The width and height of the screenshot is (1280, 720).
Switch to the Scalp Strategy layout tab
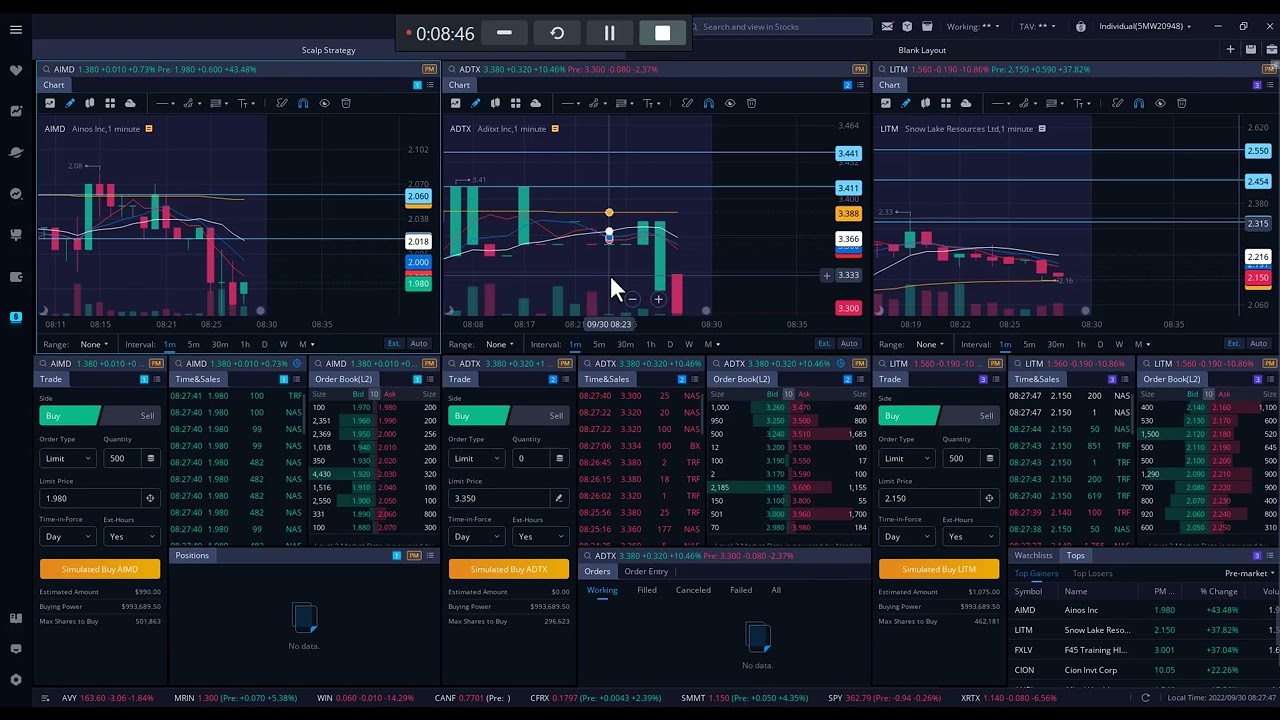point(328,50)
